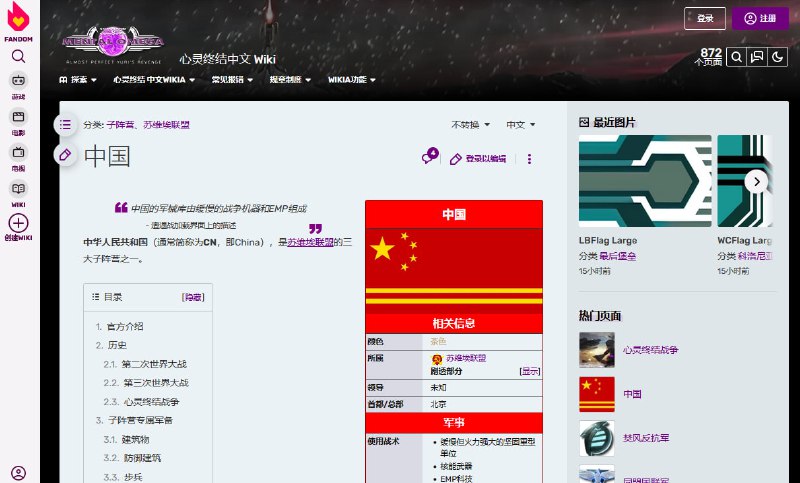Click the 焚风反抗军 emblem thumbnail
The width and height of the screenshot is (800, 483).
click(597, 438)
